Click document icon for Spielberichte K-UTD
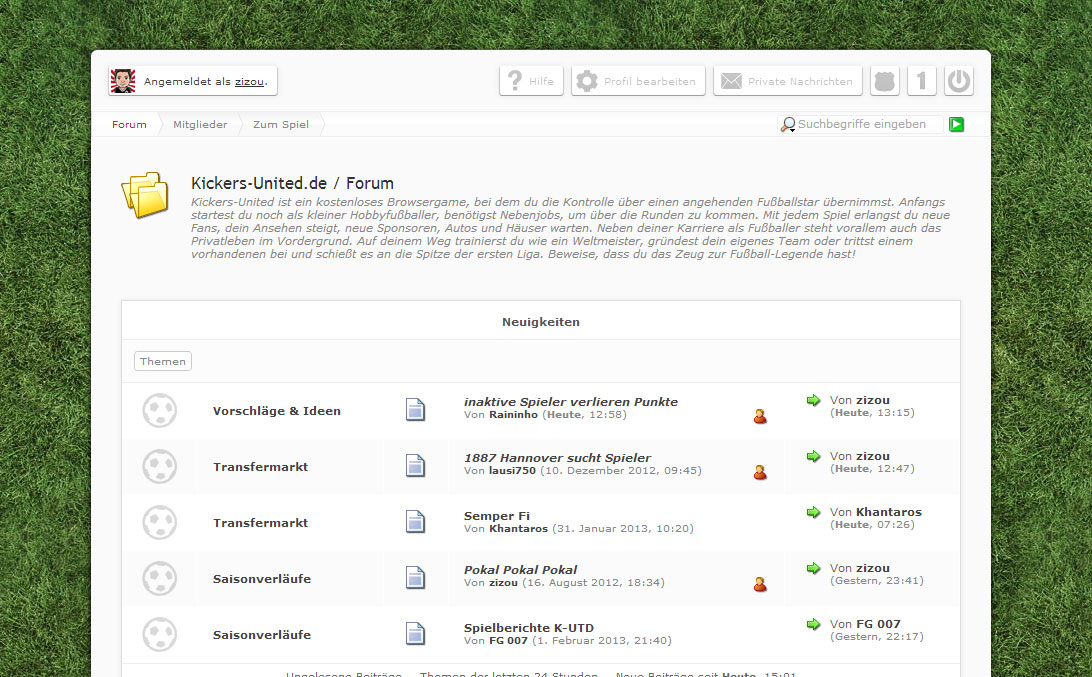This screenshot has width=1092, height=677. coord(416,633)
